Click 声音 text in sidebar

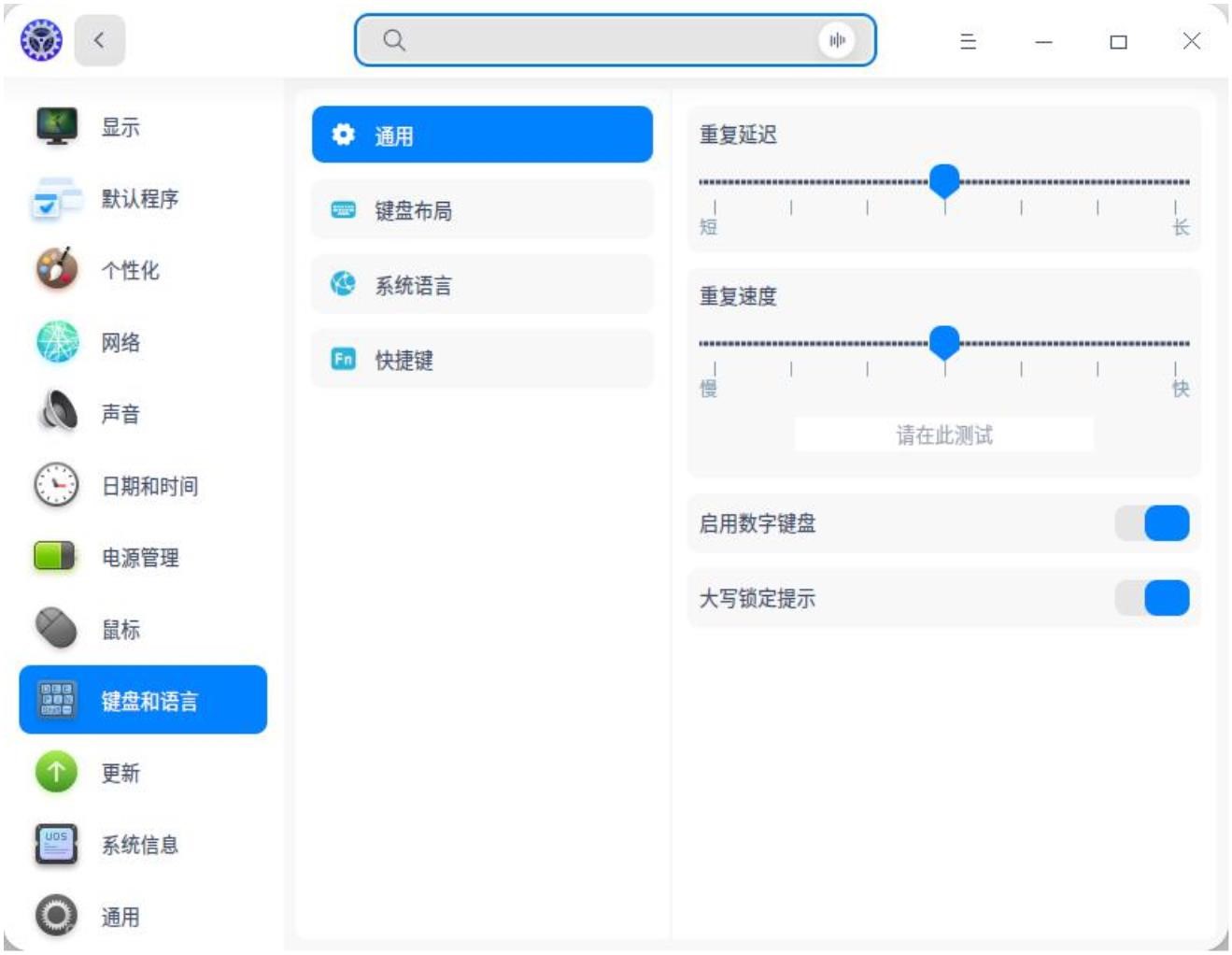pyautogui.click(x=120, y=414)
